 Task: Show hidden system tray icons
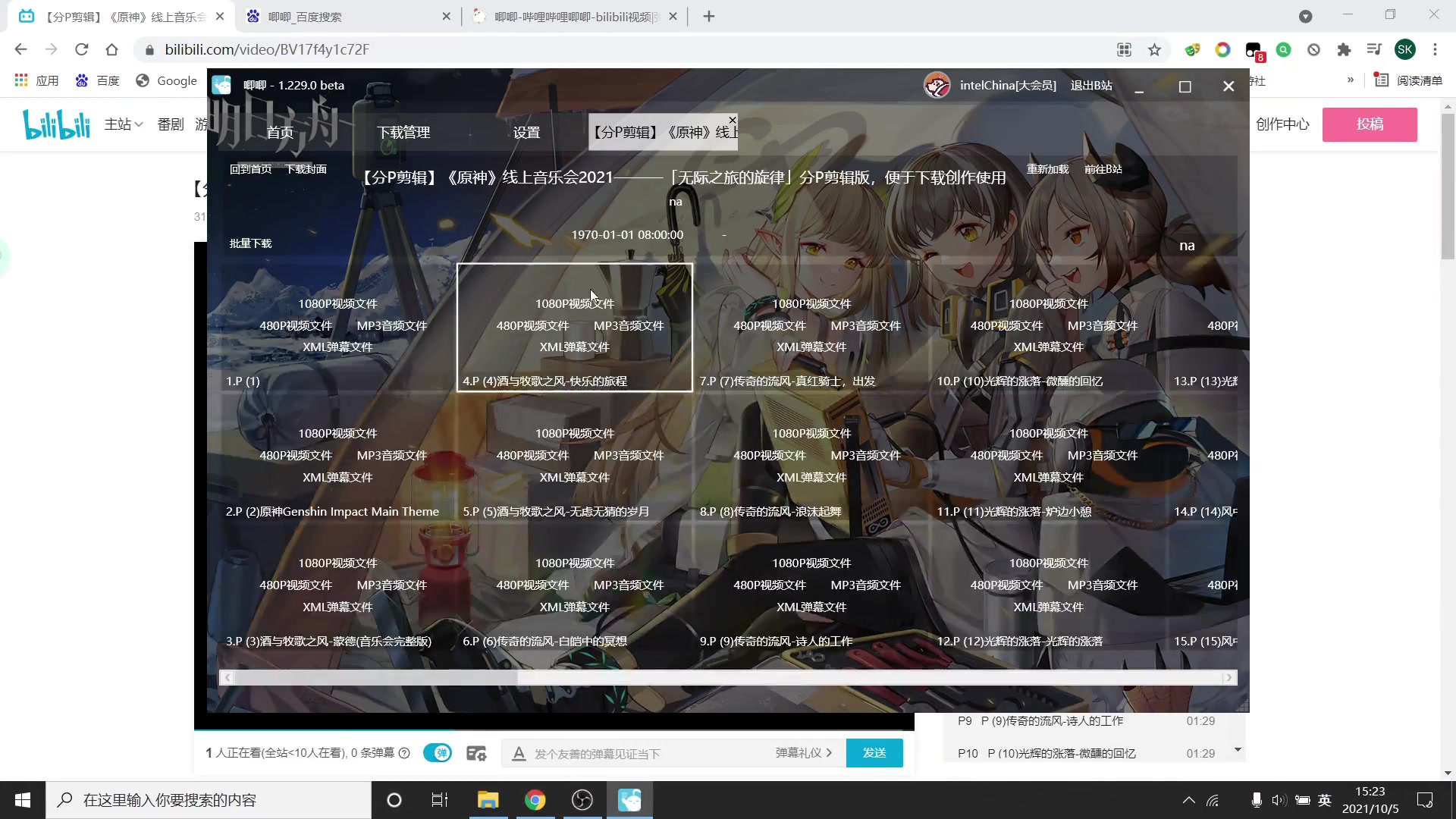coord(1188,800)
